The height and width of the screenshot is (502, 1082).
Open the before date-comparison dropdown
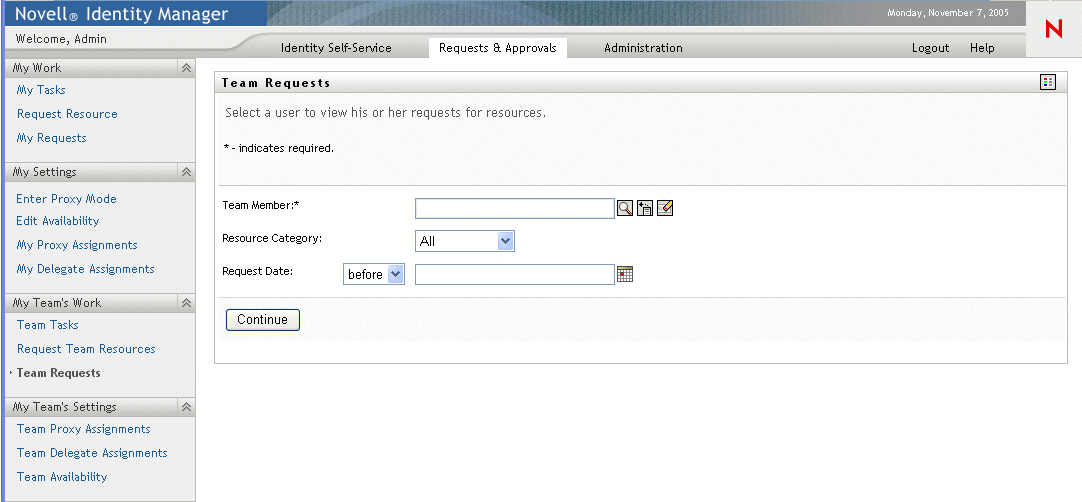coord(374,274)
